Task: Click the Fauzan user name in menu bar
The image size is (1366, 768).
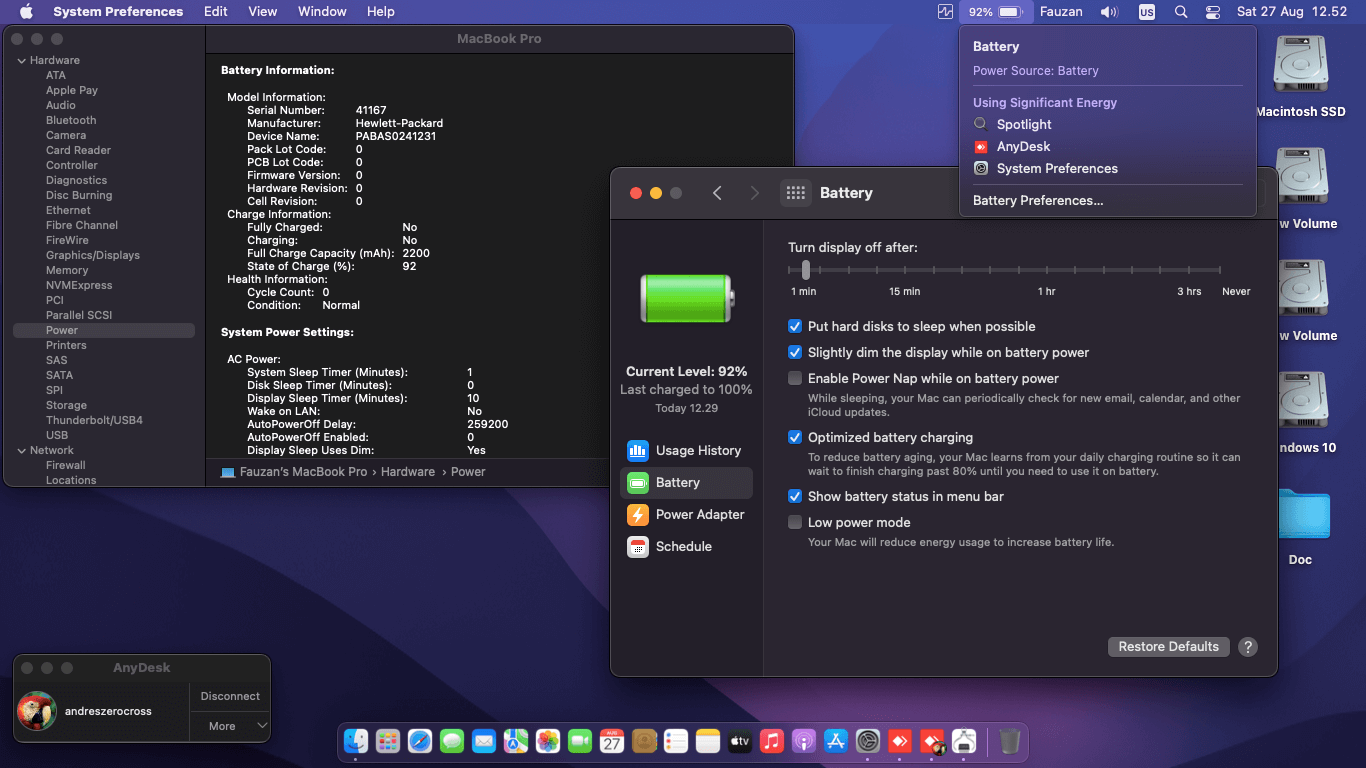Action: tap(1062, 12)
